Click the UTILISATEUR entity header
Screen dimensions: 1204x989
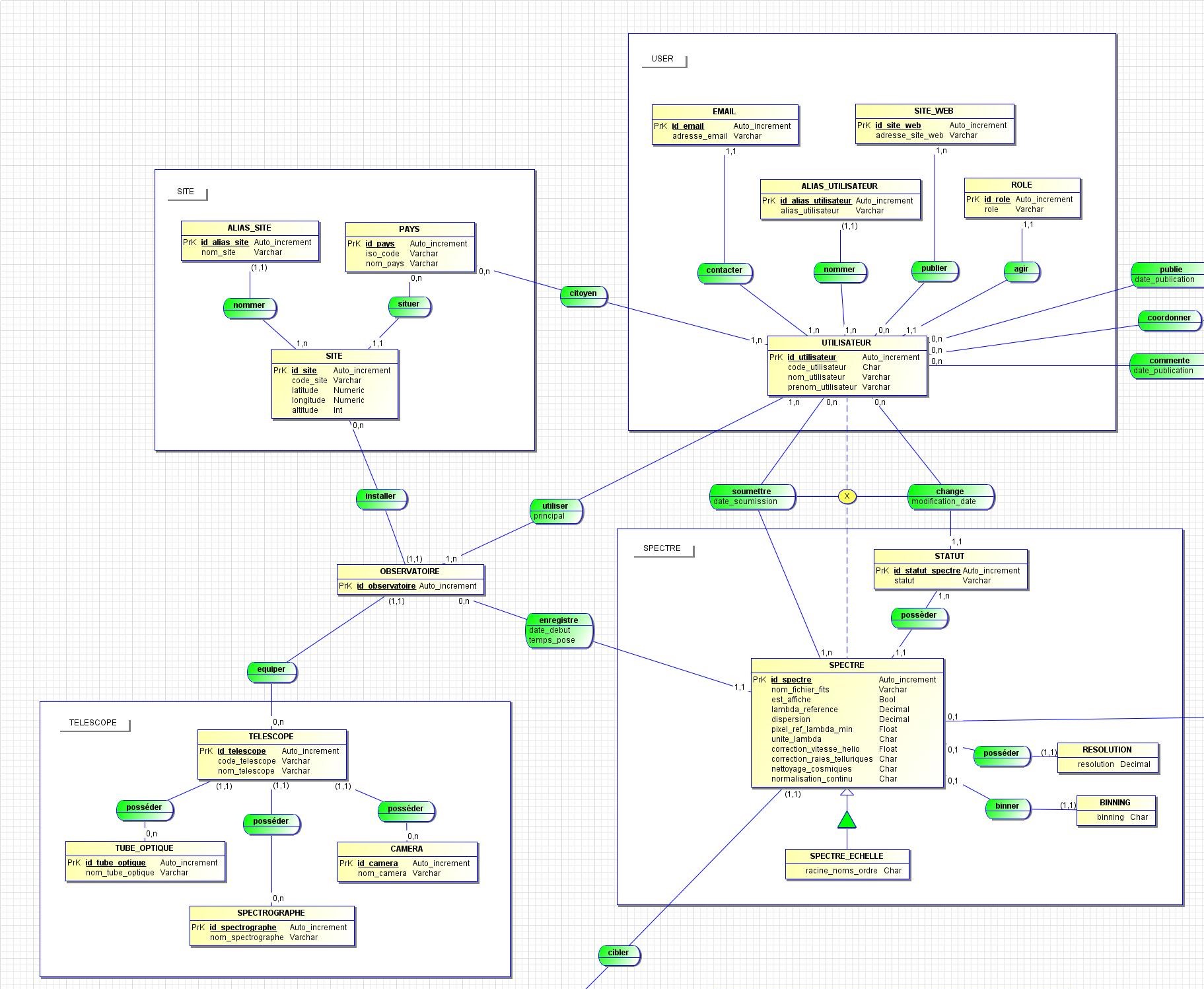(x=847, y=343)
